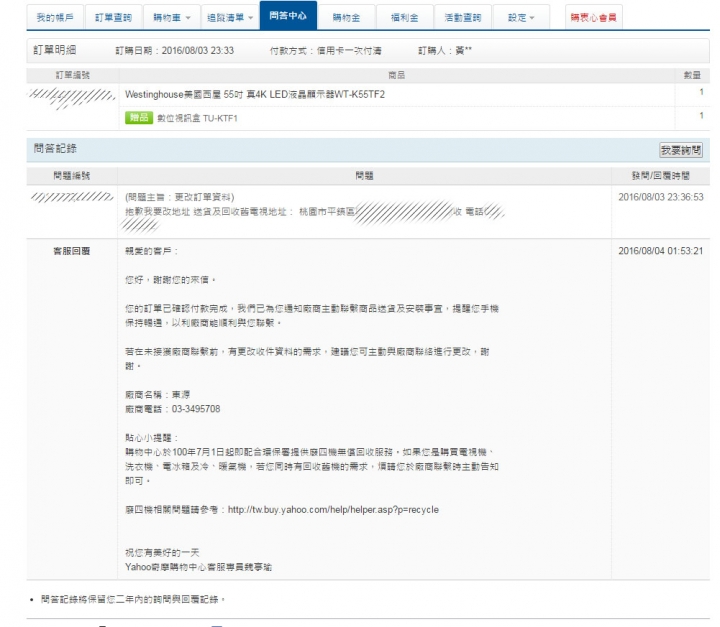Click the 發問/回覆時間 column header
The width and height of the screenshot is (720, 627).
click(x=661, y=175)
